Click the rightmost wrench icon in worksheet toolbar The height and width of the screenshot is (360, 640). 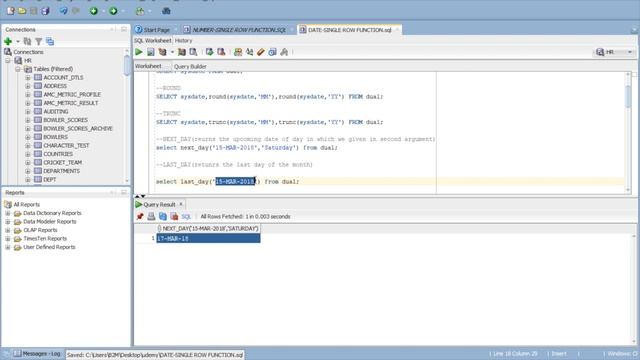pos(284,52)
